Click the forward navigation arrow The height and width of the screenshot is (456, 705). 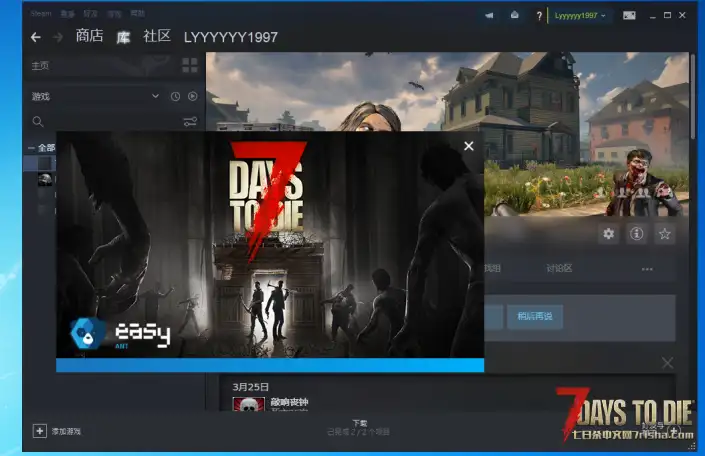pyautogui.click(x=57, y=37)
